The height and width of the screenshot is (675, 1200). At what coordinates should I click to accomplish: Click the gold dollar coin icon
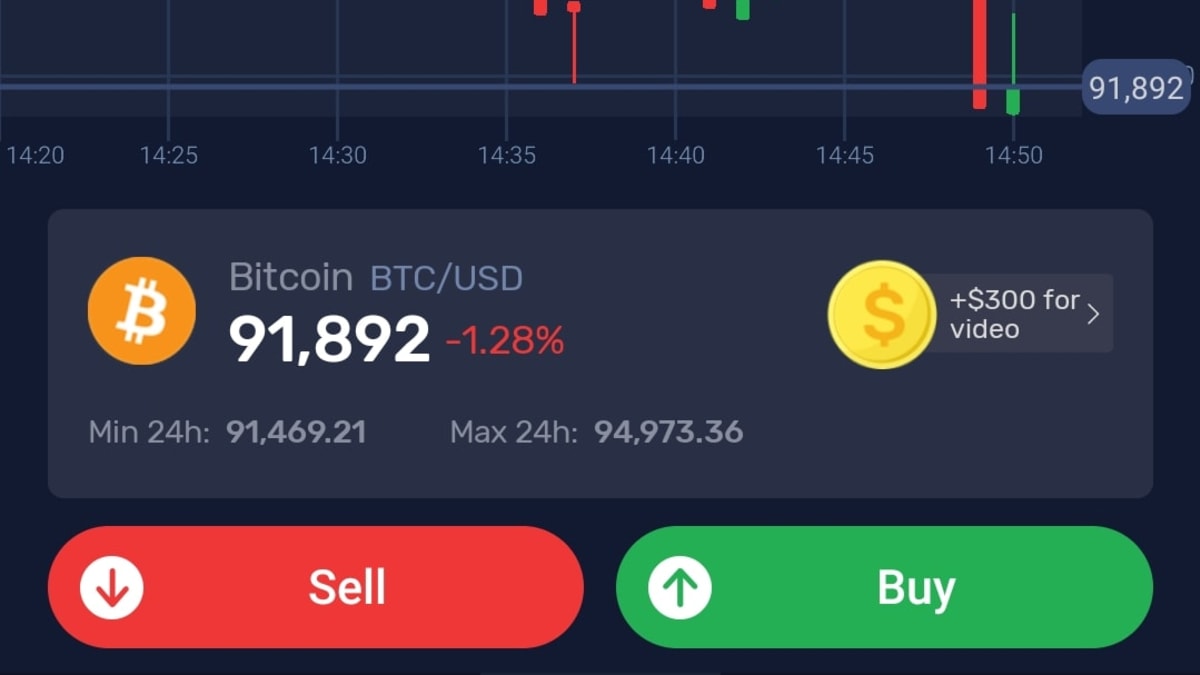[x=881, y=313]
